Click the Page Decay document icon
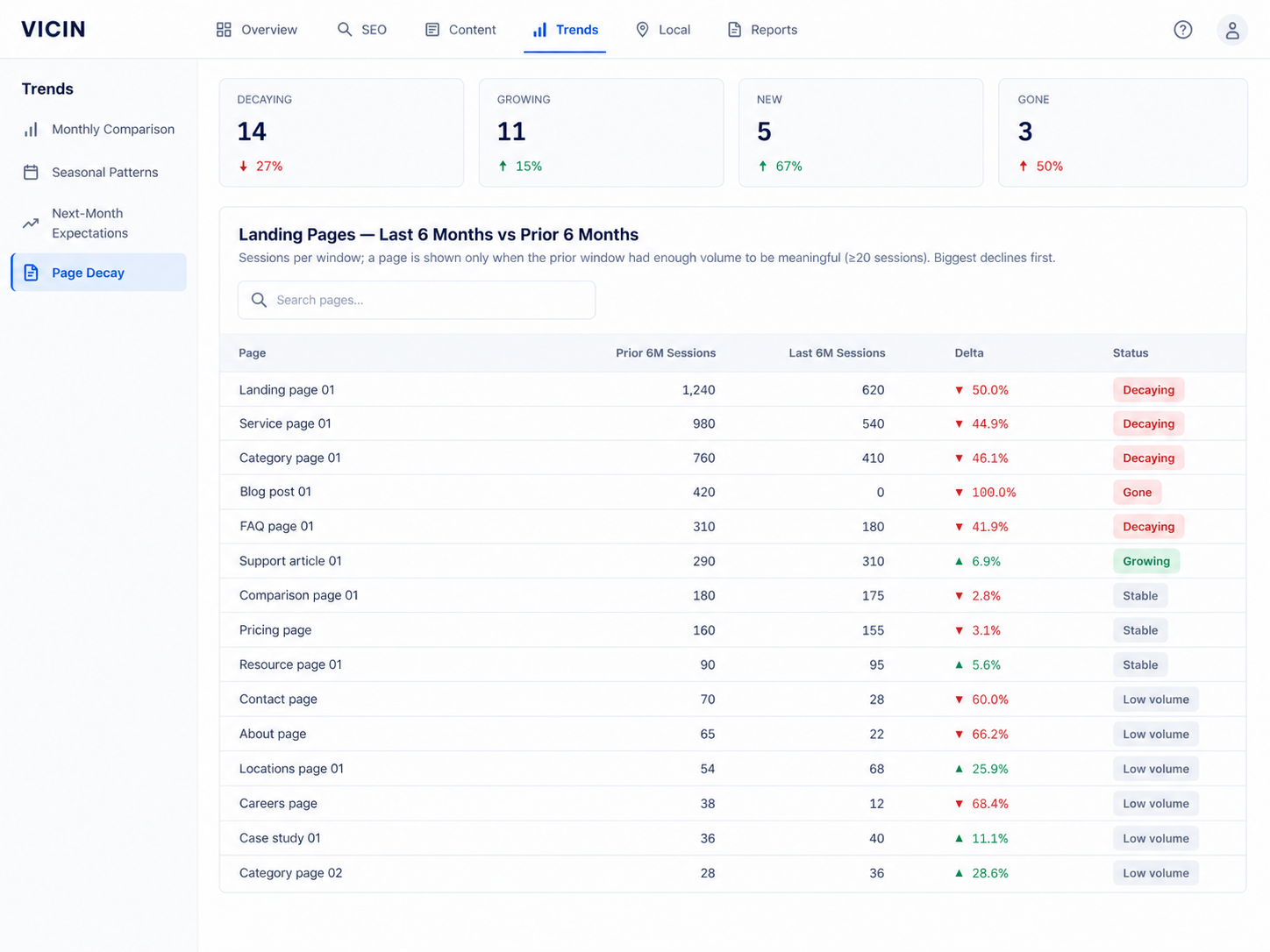 tap(31, 273)
